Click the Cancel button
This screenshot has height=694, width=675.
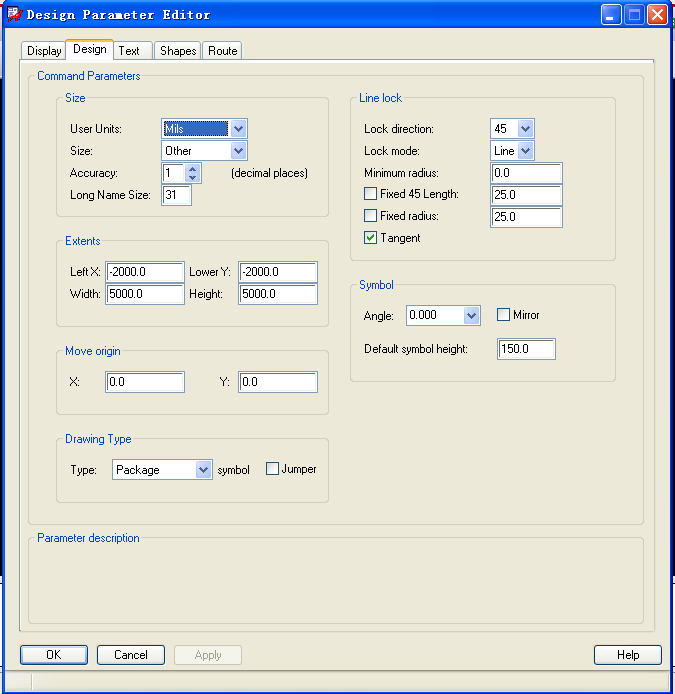(x=131, y=655)
